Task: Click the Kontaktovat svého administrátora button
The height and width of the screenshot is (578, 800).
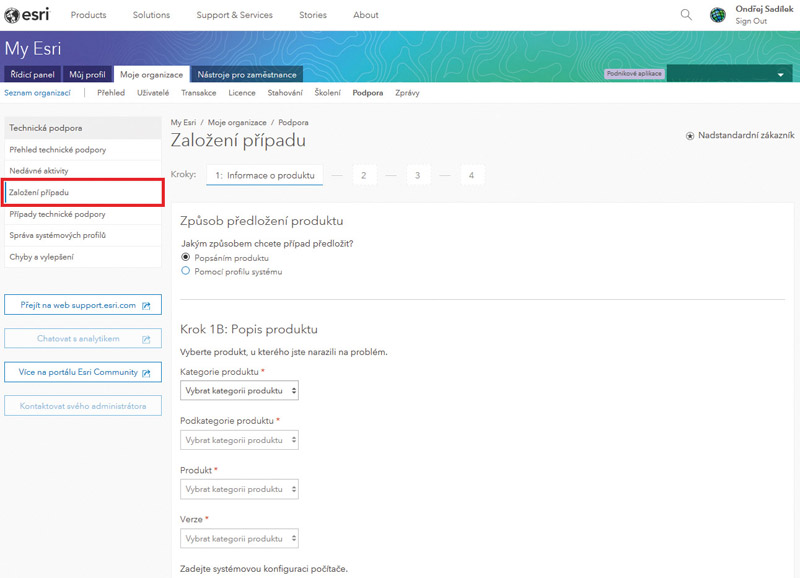Action: [83, 406]
